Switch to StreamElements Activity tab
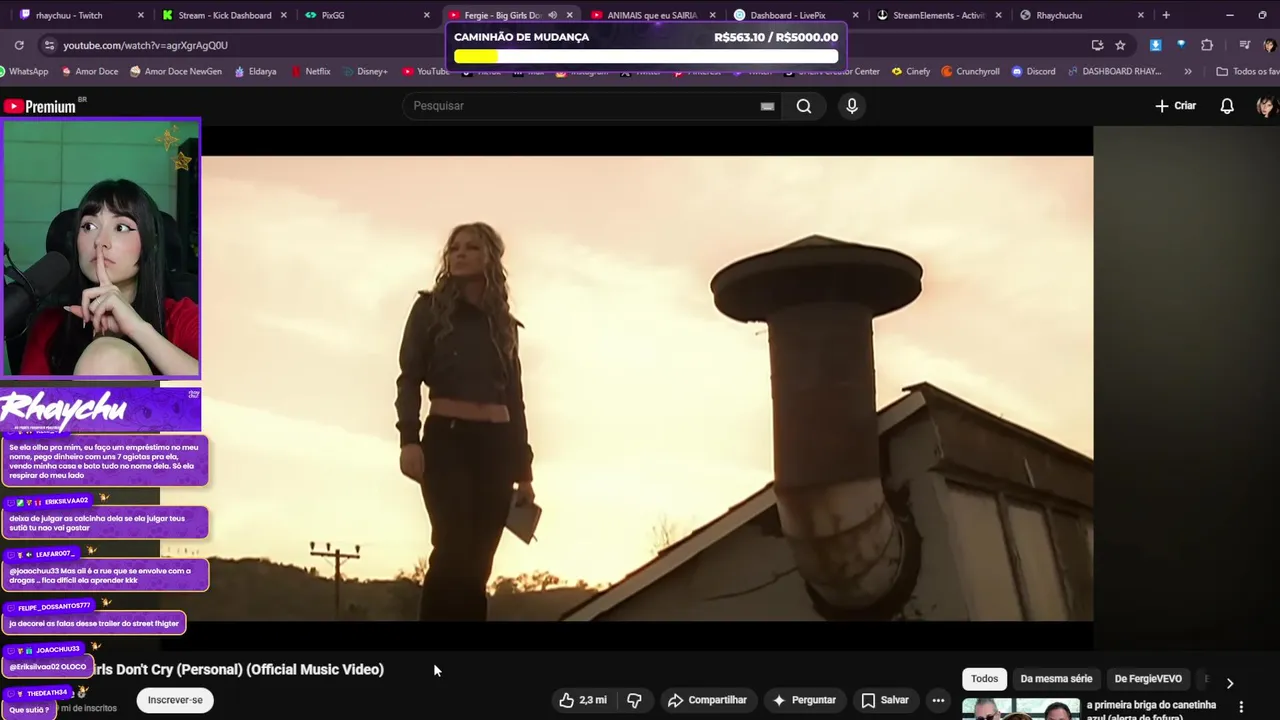 coord(938,15)
